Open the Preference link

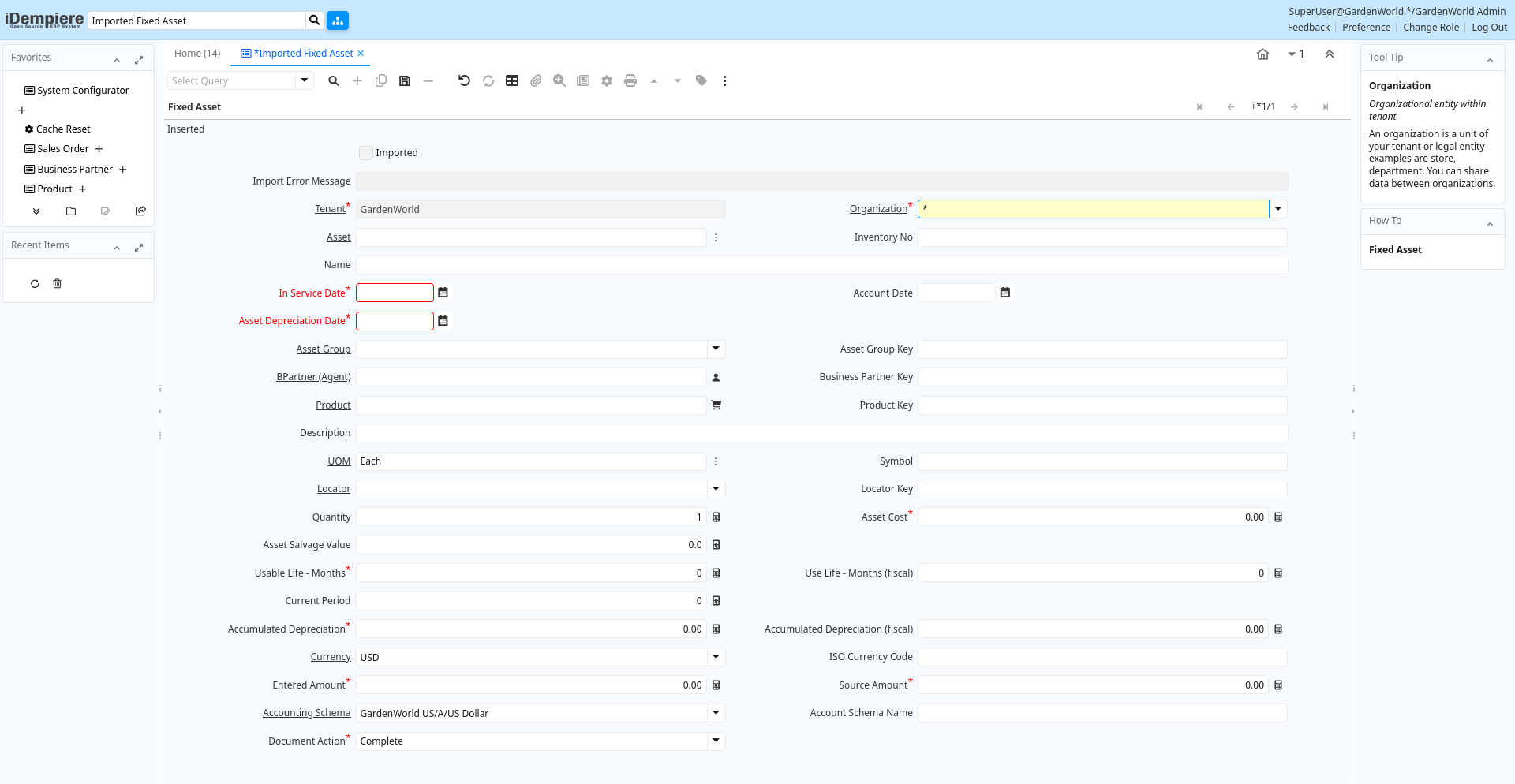[1366, 28]
